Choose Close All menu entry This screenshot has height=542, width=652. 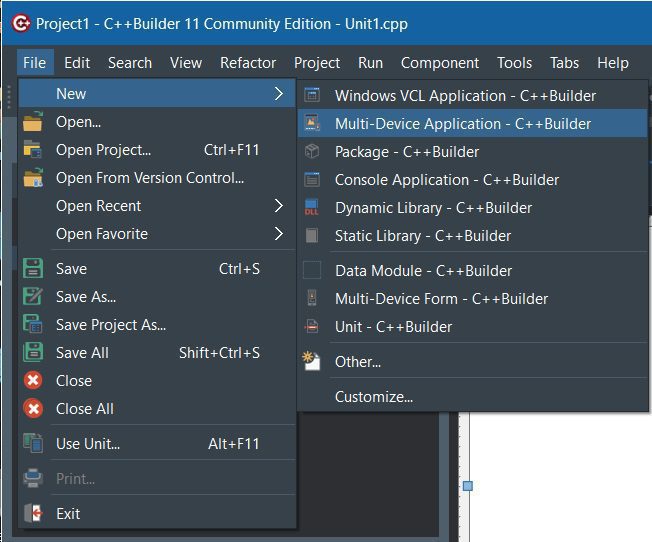point(158,408)
